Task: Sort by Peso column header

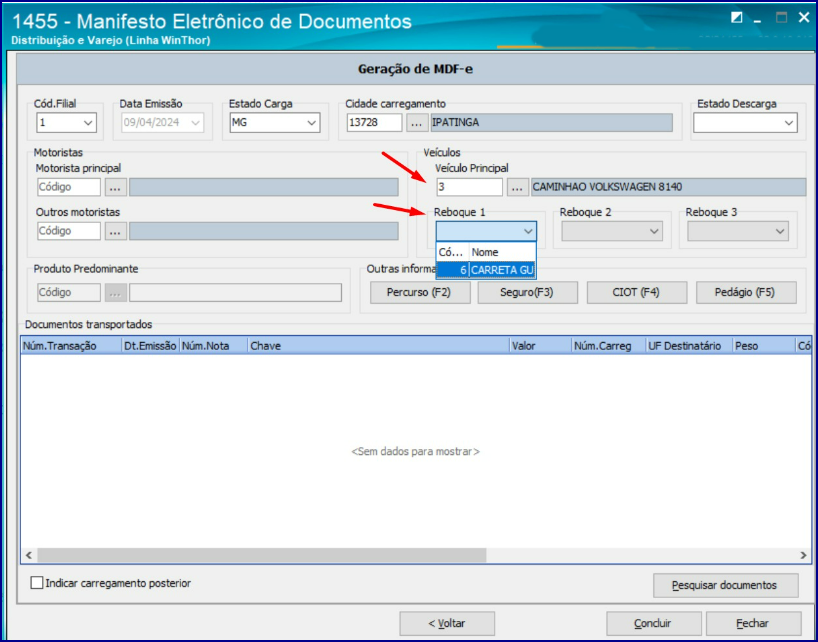Action: point(764,346)
